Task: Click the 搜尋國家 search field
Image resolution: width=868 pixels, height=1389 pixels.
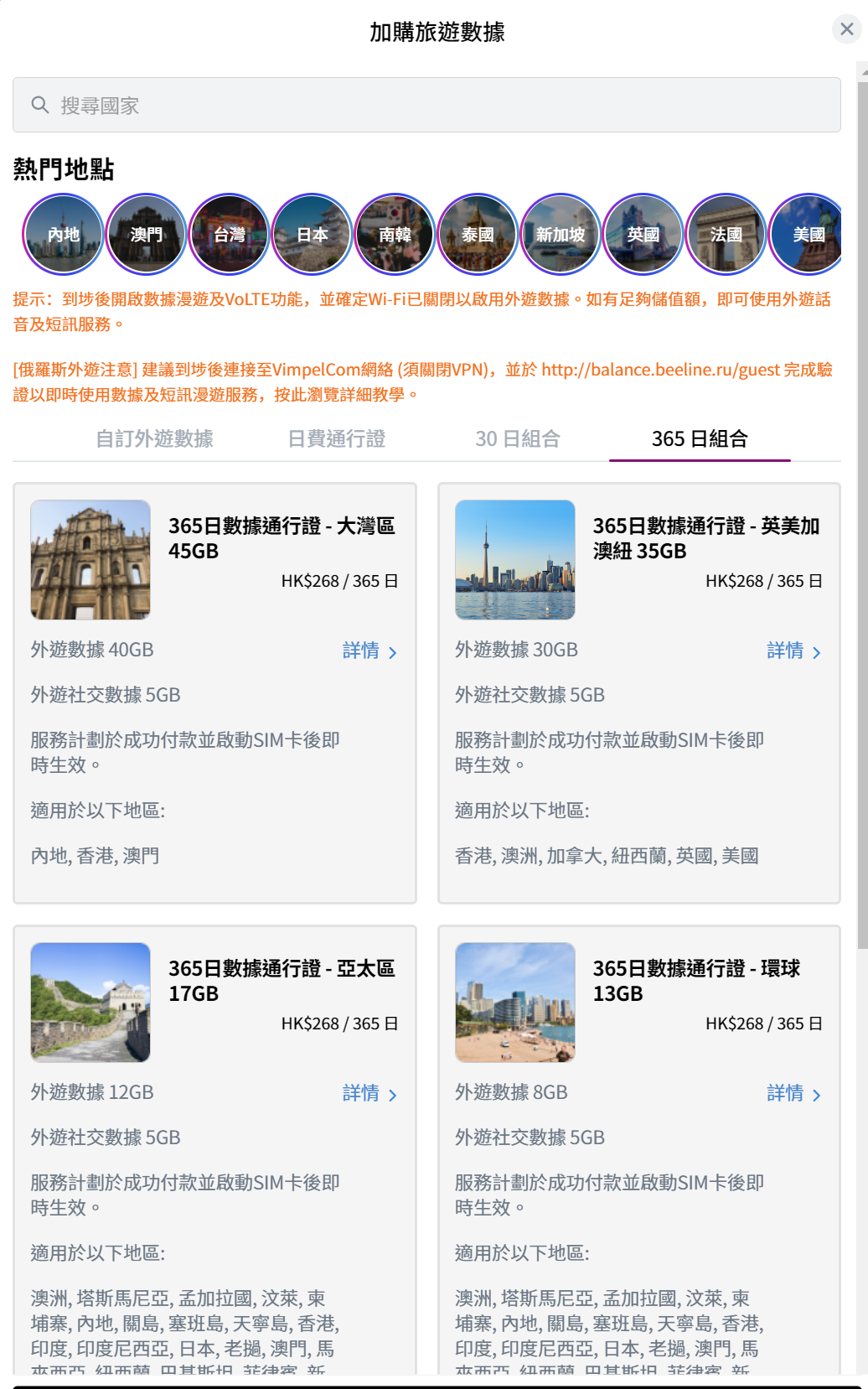Action: pyautogui.click(x=426, y=106)
